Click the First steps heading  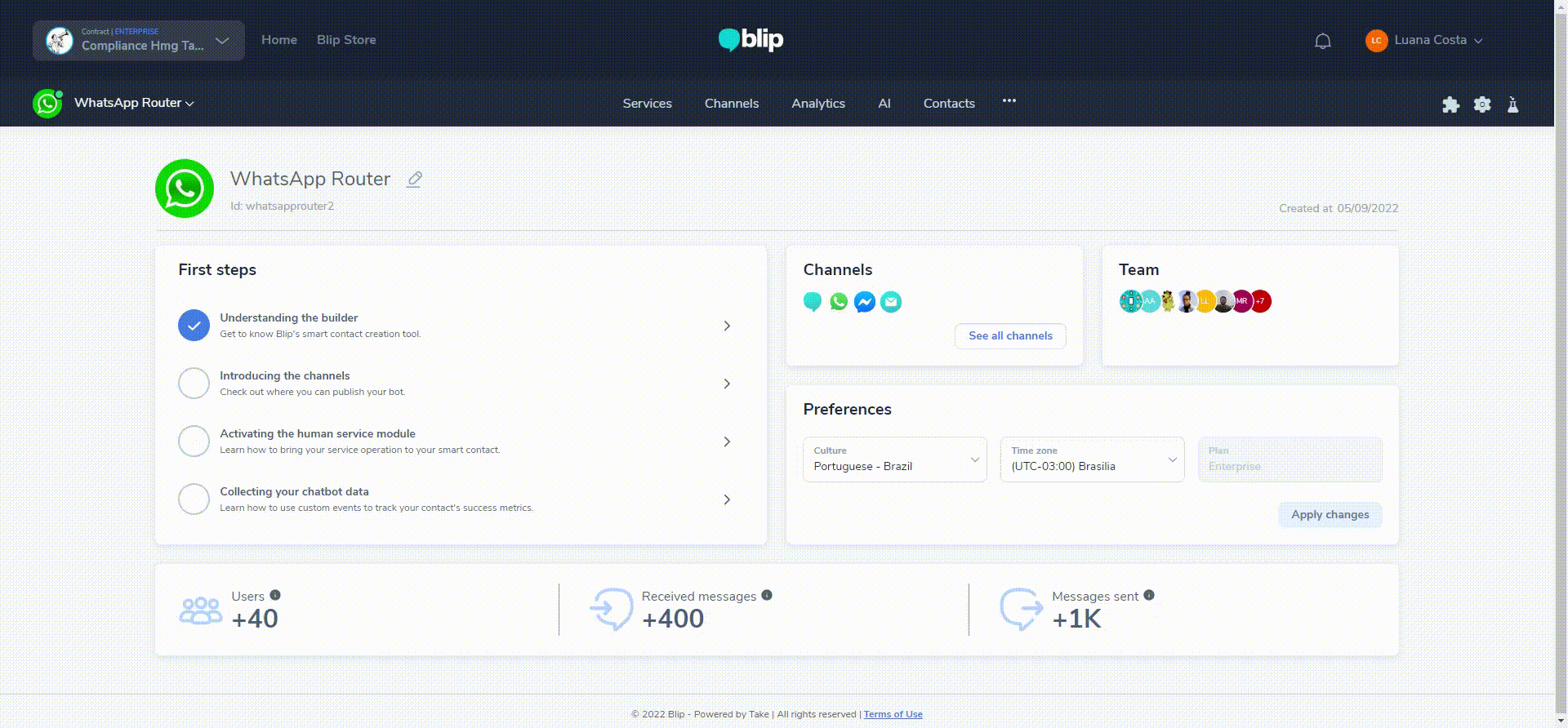click(x=217, y=270)
